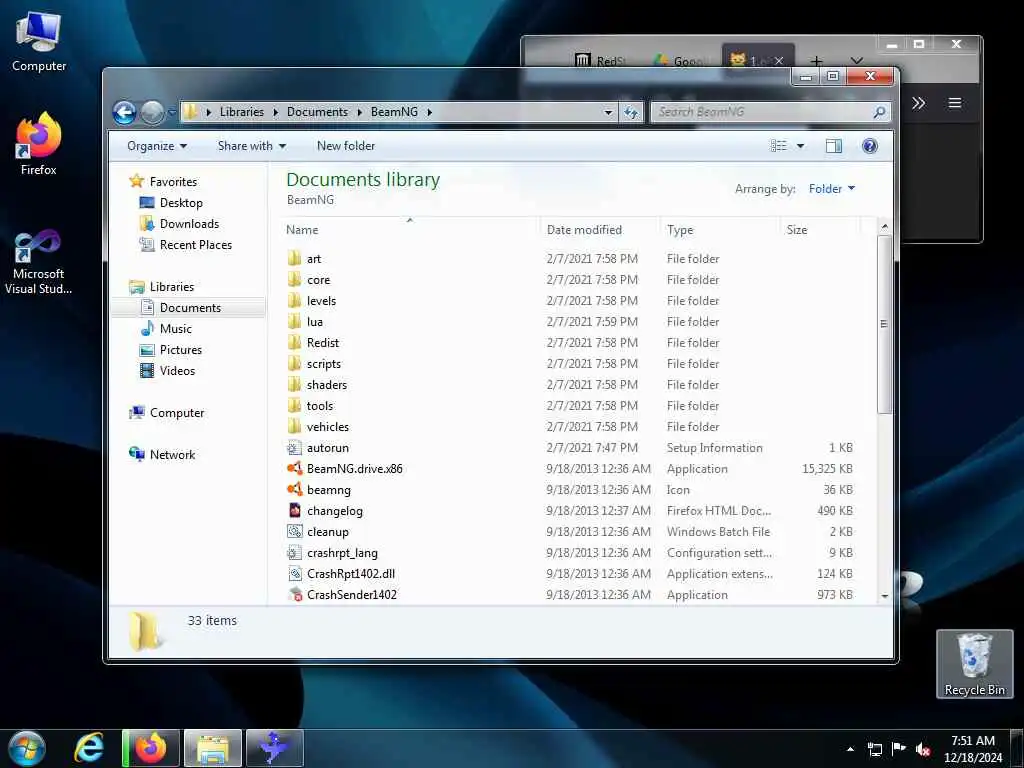Select the Redist folder icon
The height and width of the screenshot is (768, 1024).
pyautogui.click(x=295, y=343)
